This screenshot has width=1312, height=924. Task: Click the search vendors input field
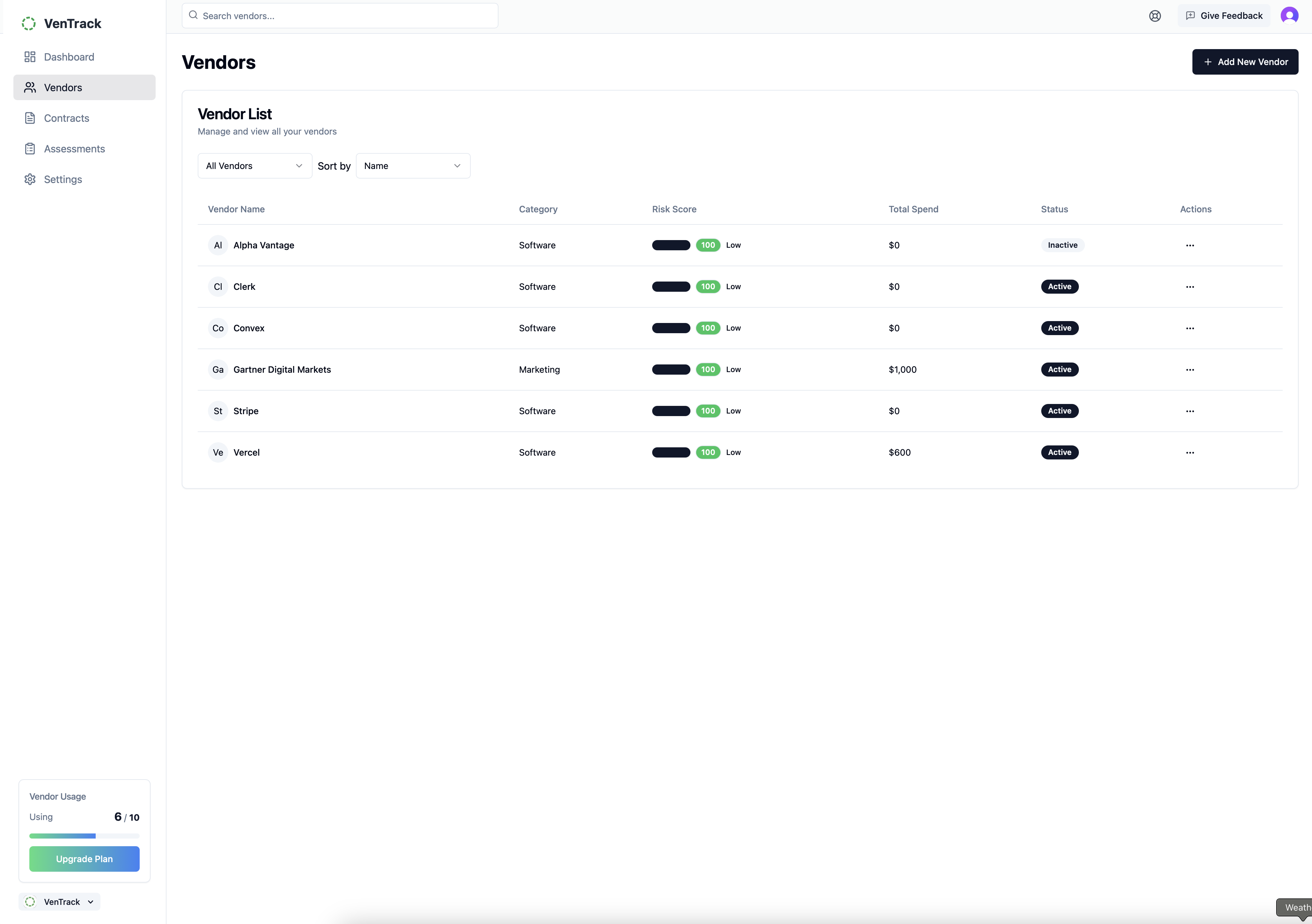click(x=340, y=15)
